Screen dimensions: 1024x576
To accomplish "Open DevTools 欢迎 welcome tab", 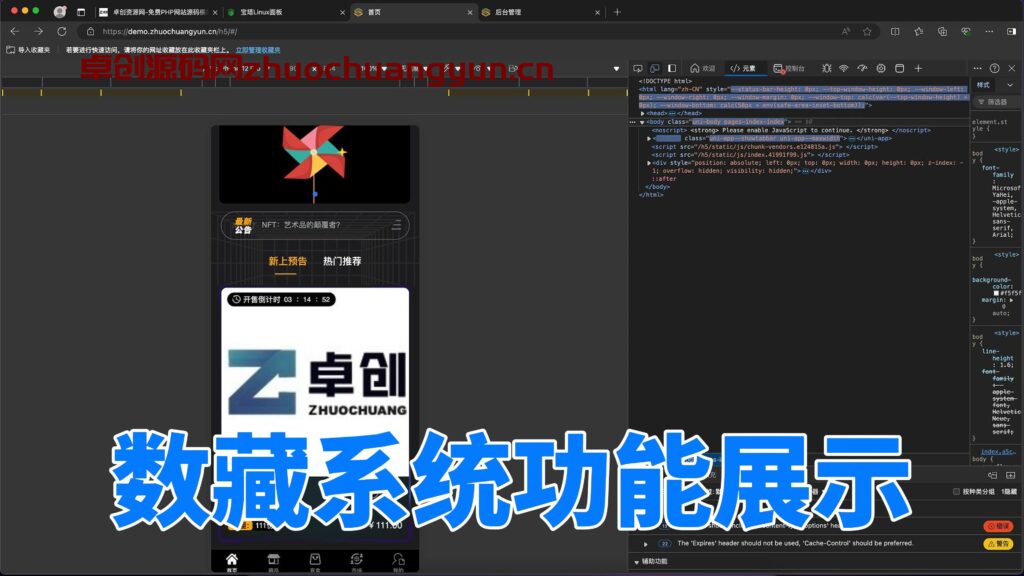I will pyautogui.click(x=703, y=68).
